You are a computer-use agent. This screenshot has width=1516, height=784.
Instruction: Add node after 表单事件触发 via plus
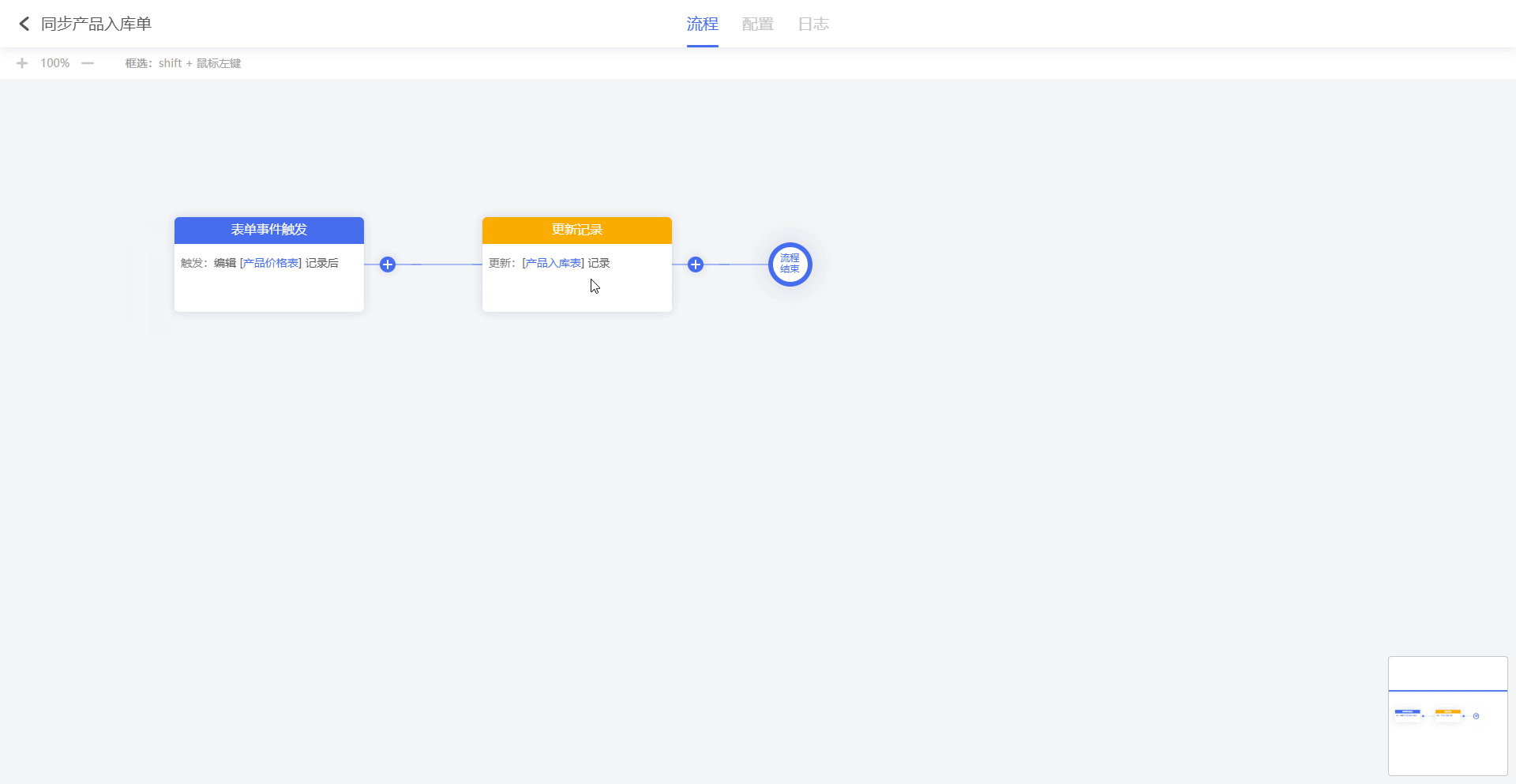[x=388, y=264]
